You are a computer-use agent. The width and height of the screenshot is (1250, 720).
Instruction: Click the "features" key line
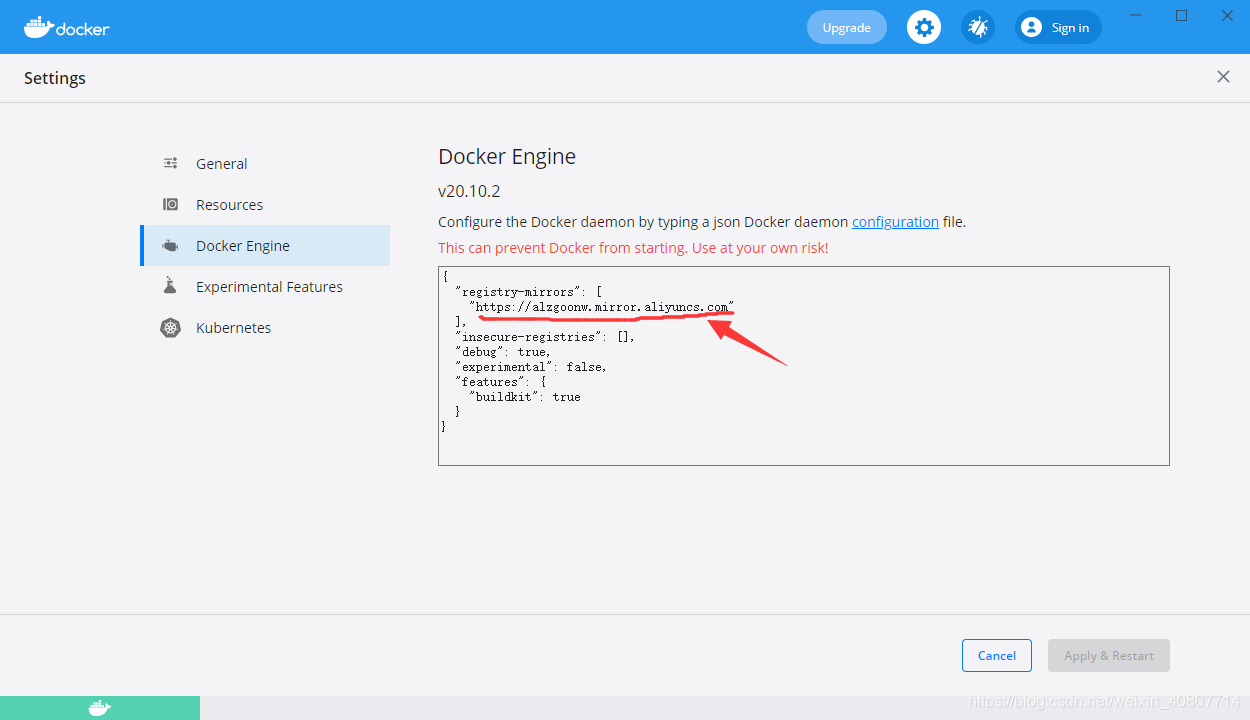pos(502,382)
